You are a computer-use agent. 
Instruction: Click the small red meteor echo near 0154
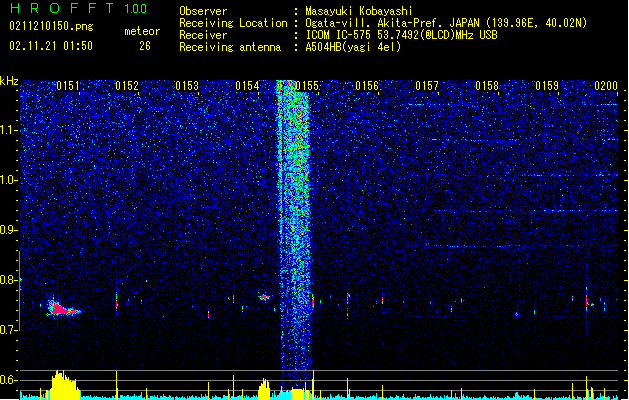[264, 297]
